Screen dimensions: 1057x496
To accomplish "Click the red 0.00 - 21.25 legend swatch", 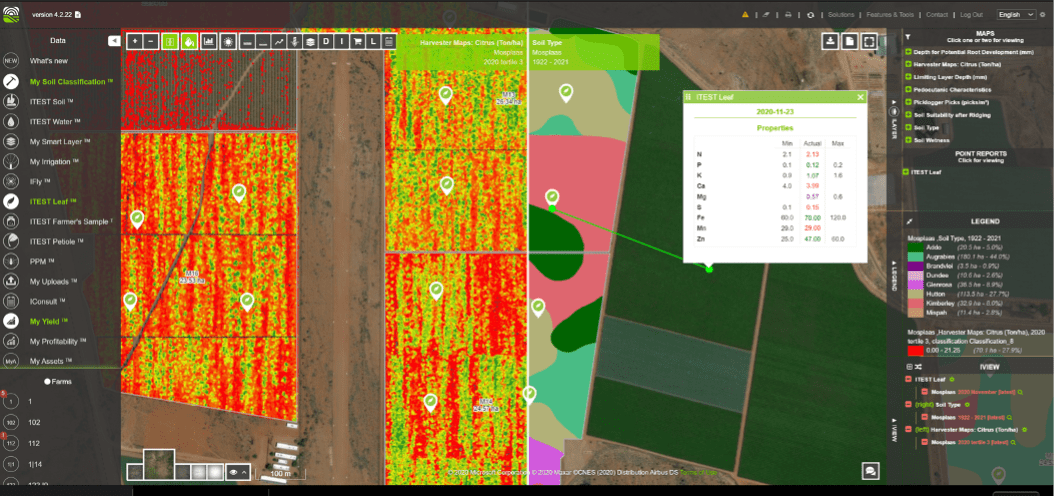I will (915, 350).
